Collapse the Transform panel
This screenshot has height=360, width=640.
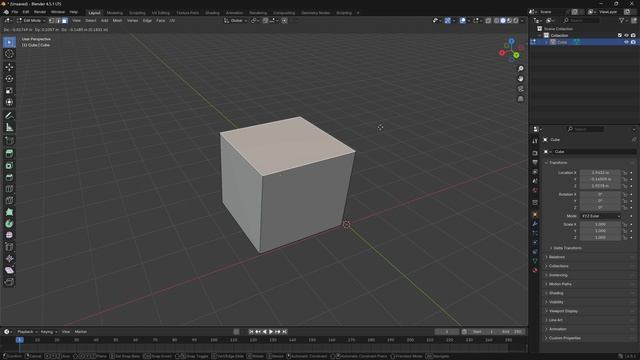click(558, 162)
